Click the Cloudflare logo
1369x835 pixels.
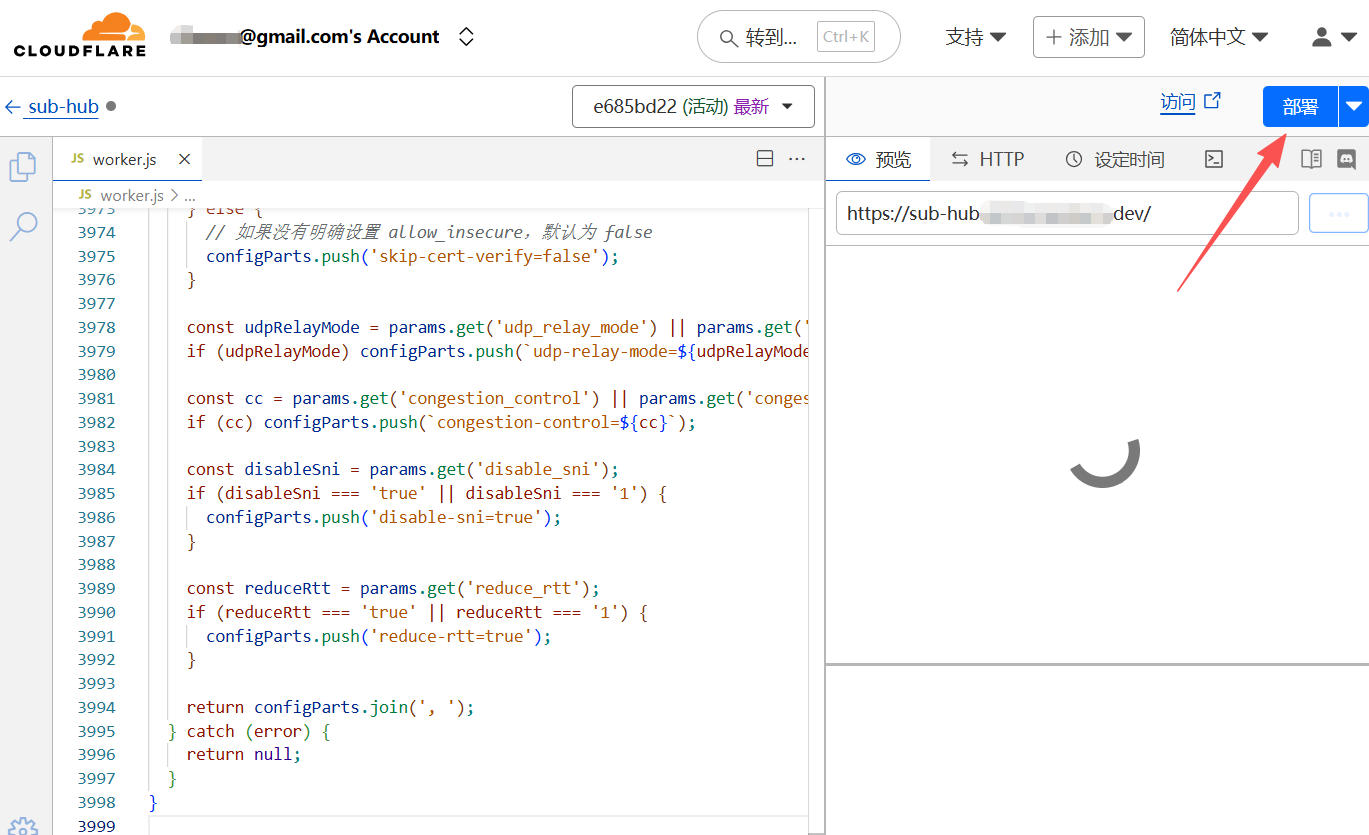80,36
